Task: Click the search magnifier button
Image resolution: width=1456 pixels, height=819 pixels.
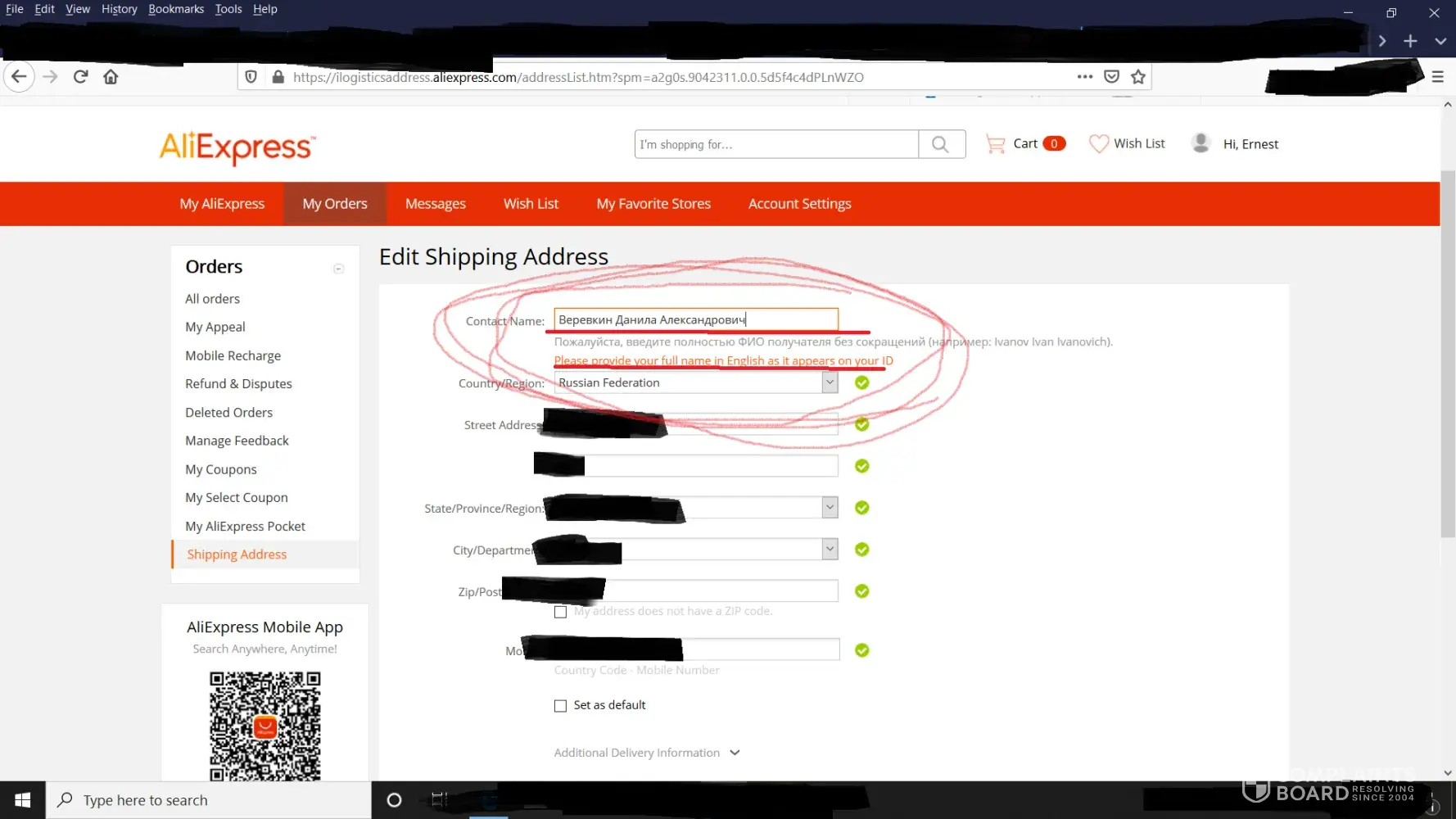Action: [x=941, y=144]
